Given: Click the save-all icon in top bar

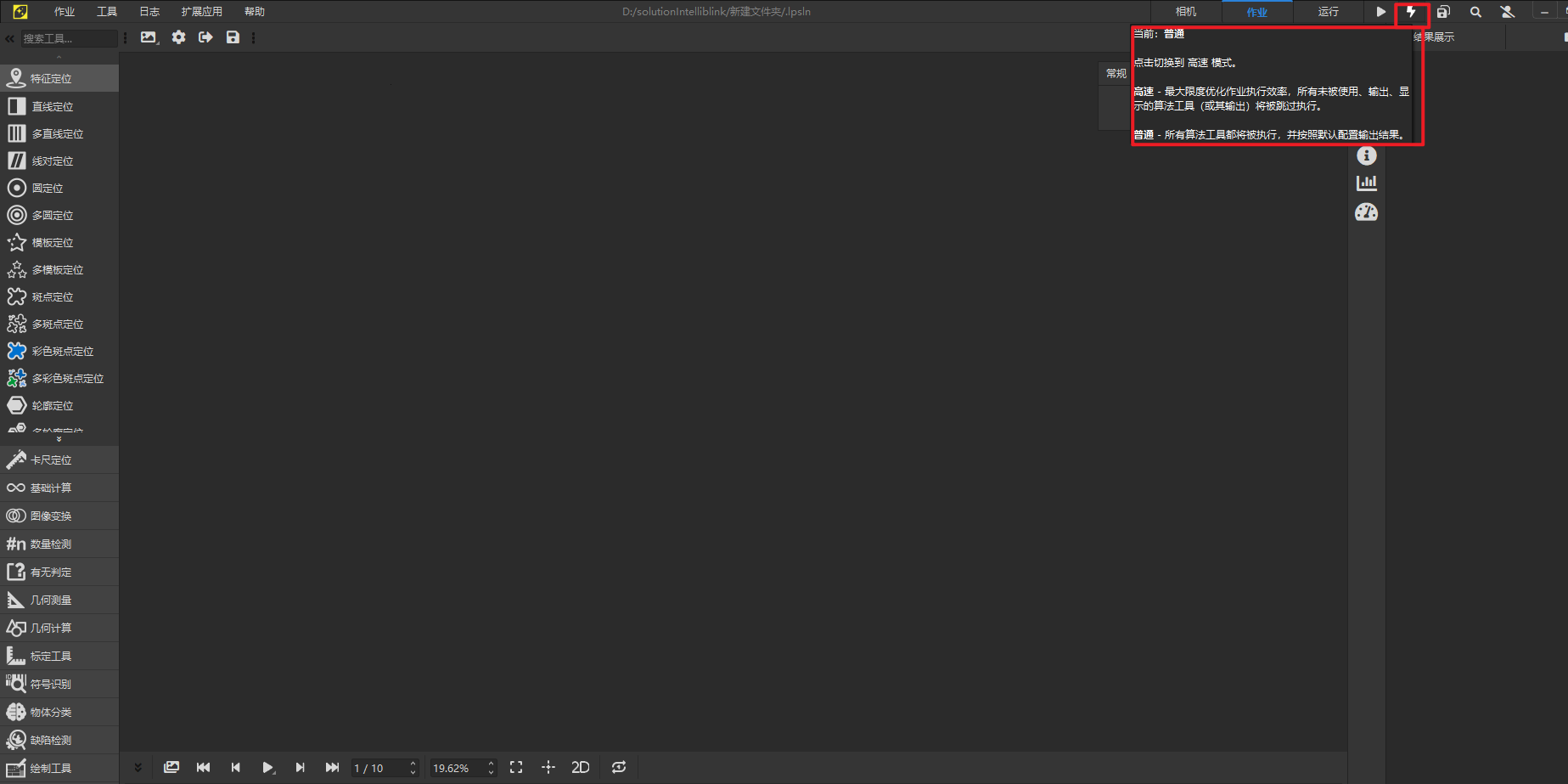Looking at the screenshot, I should (1443, 12).
